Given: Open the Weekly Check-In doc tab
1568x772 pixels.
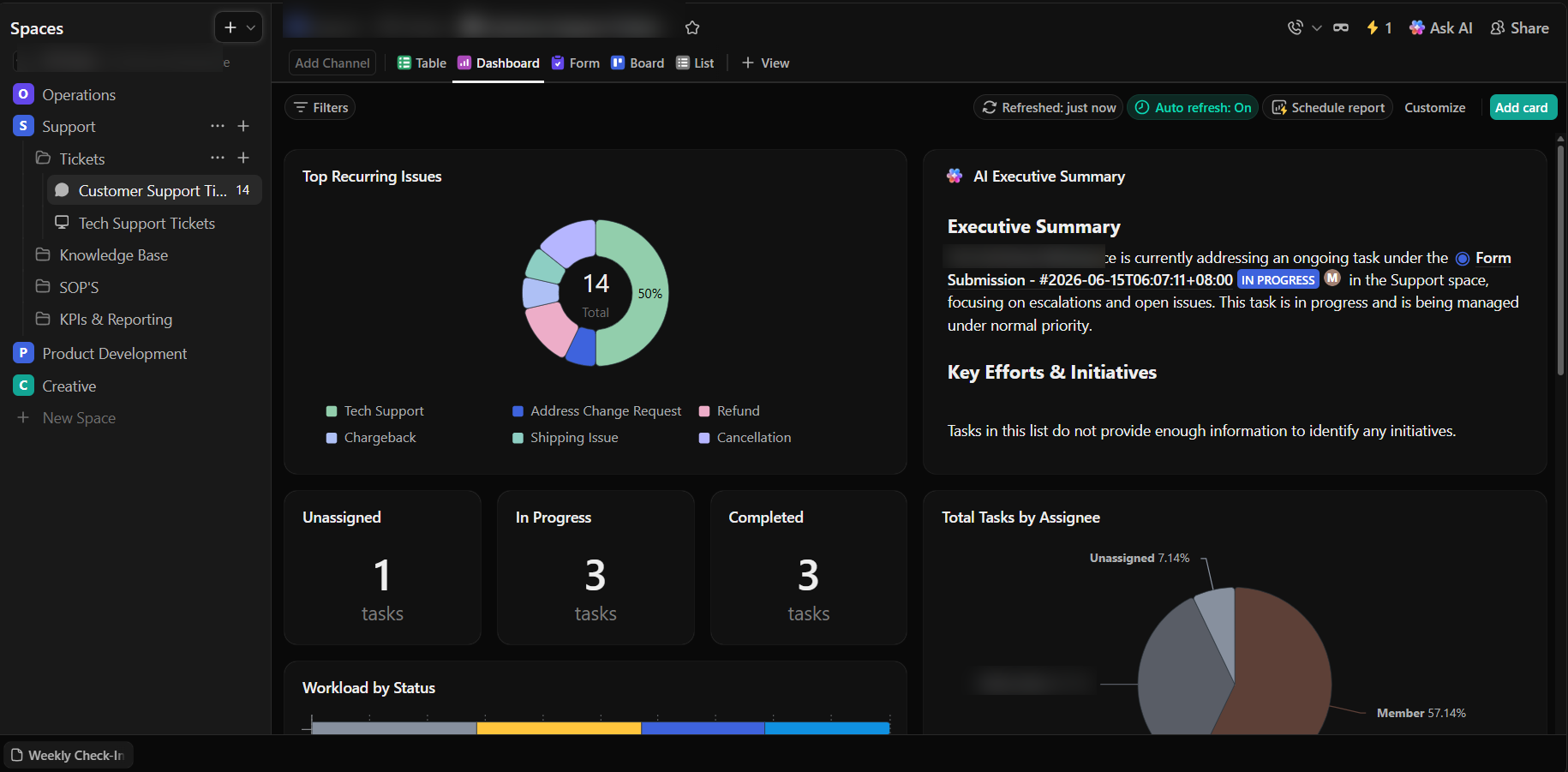Looking at the screenshot, I should tap(68, 755).
